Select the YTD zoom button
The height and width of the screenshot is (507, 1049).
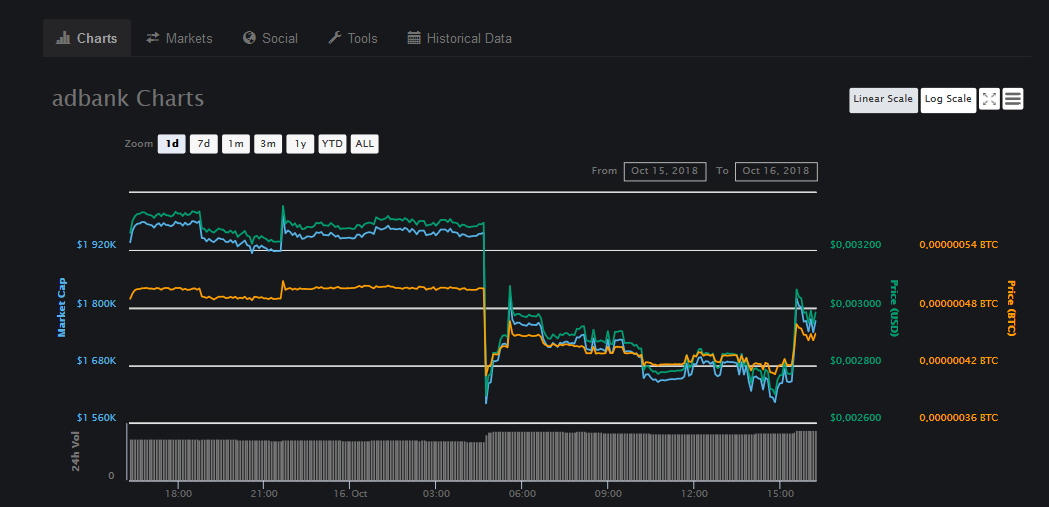point(332,144)
